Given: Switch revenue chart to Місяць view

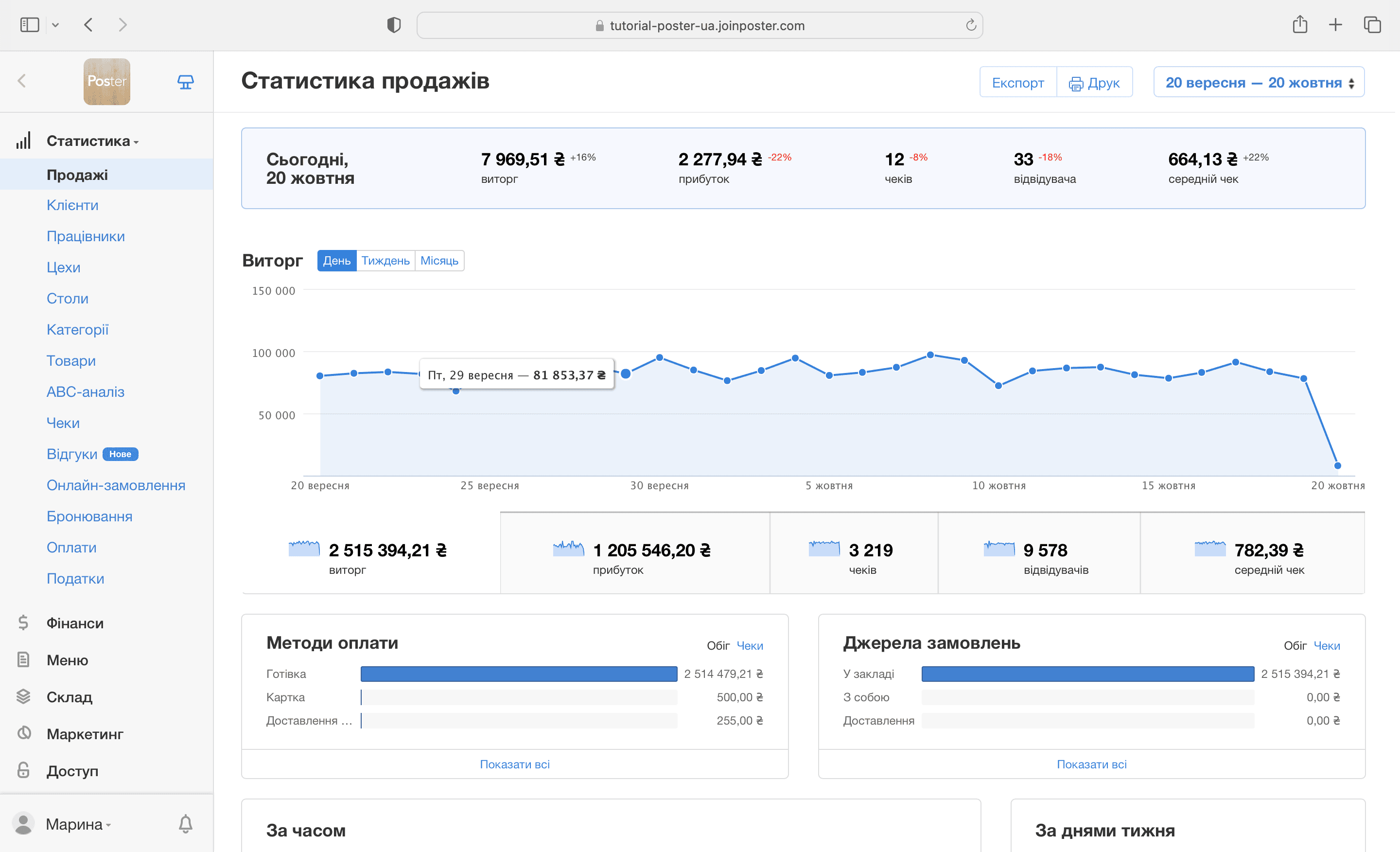Looking at the screenshot, I should click(439, 261).
